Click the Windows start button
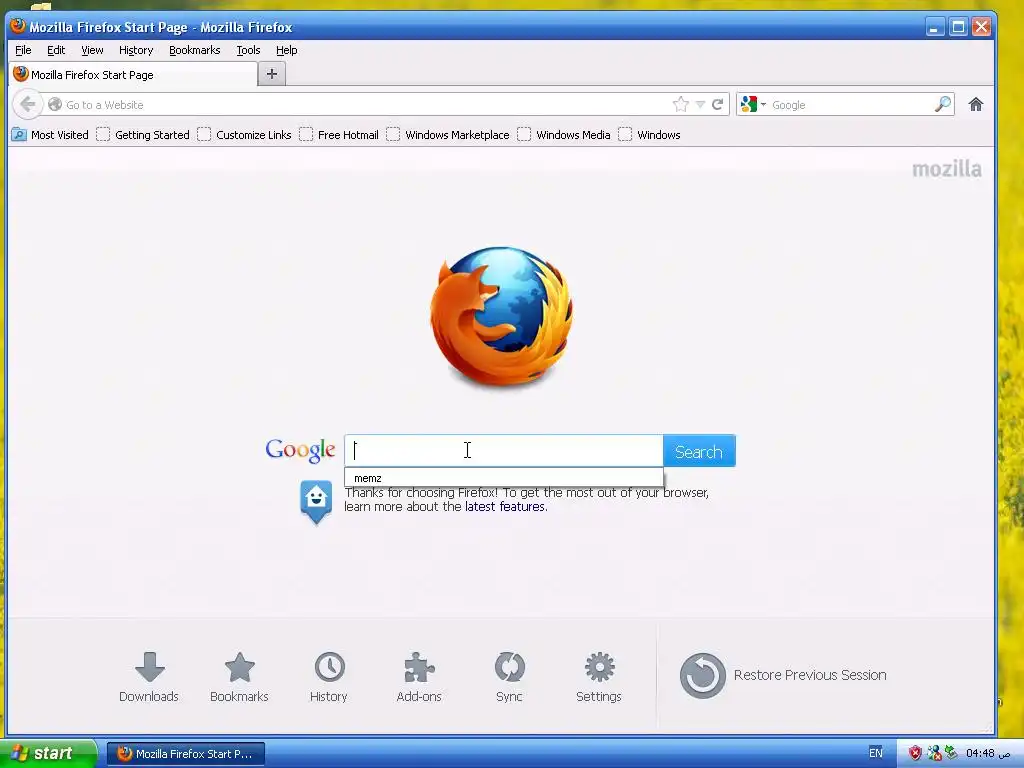Image resolution: width=1024 pixels, height=768 pixels. [47, 754]
